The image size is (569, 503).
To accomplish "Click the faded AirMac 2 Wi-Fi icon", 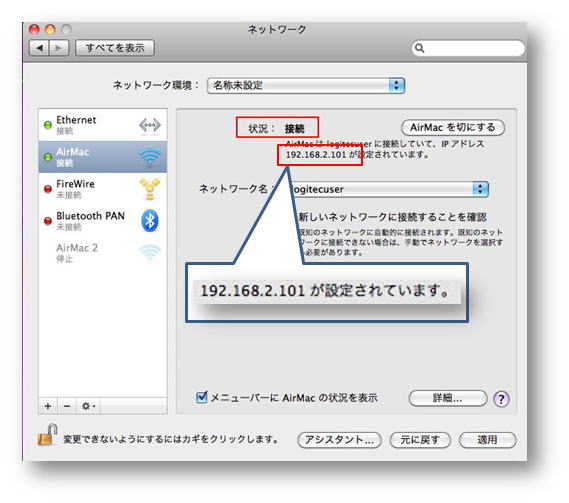I will tap(150, 253).
